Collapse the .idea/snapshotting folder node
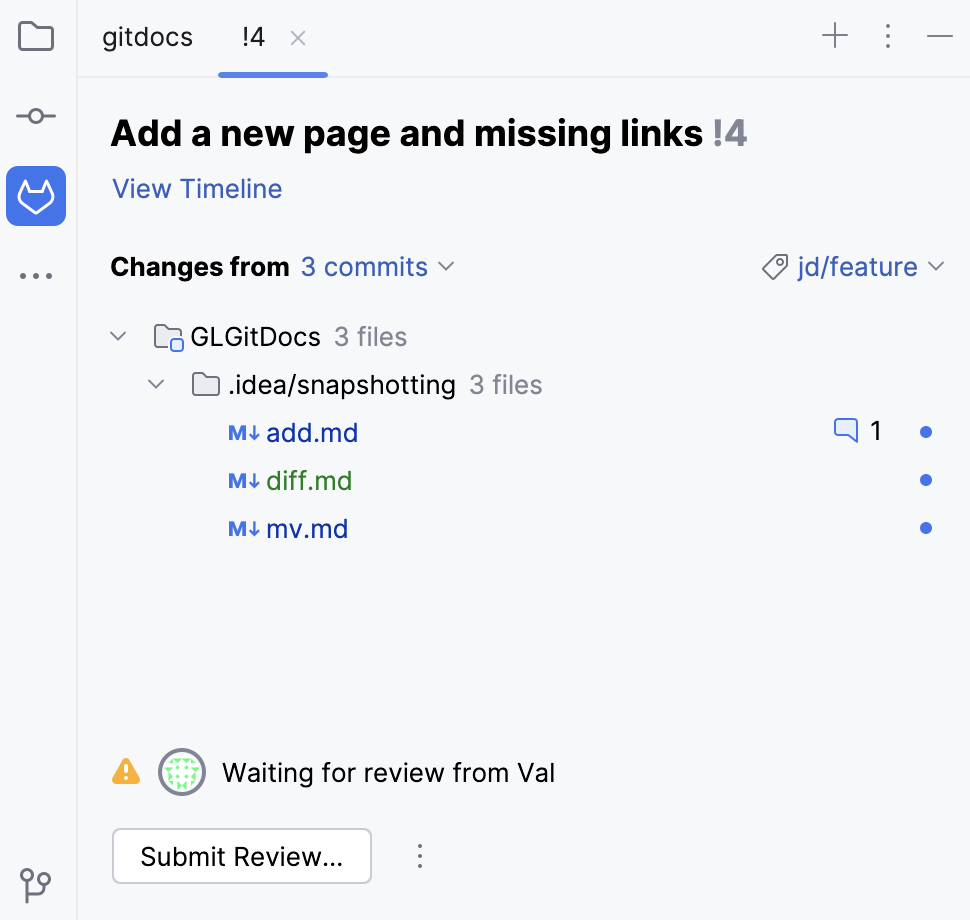Screen dimensions: 970x920 (x=156, y=384)
